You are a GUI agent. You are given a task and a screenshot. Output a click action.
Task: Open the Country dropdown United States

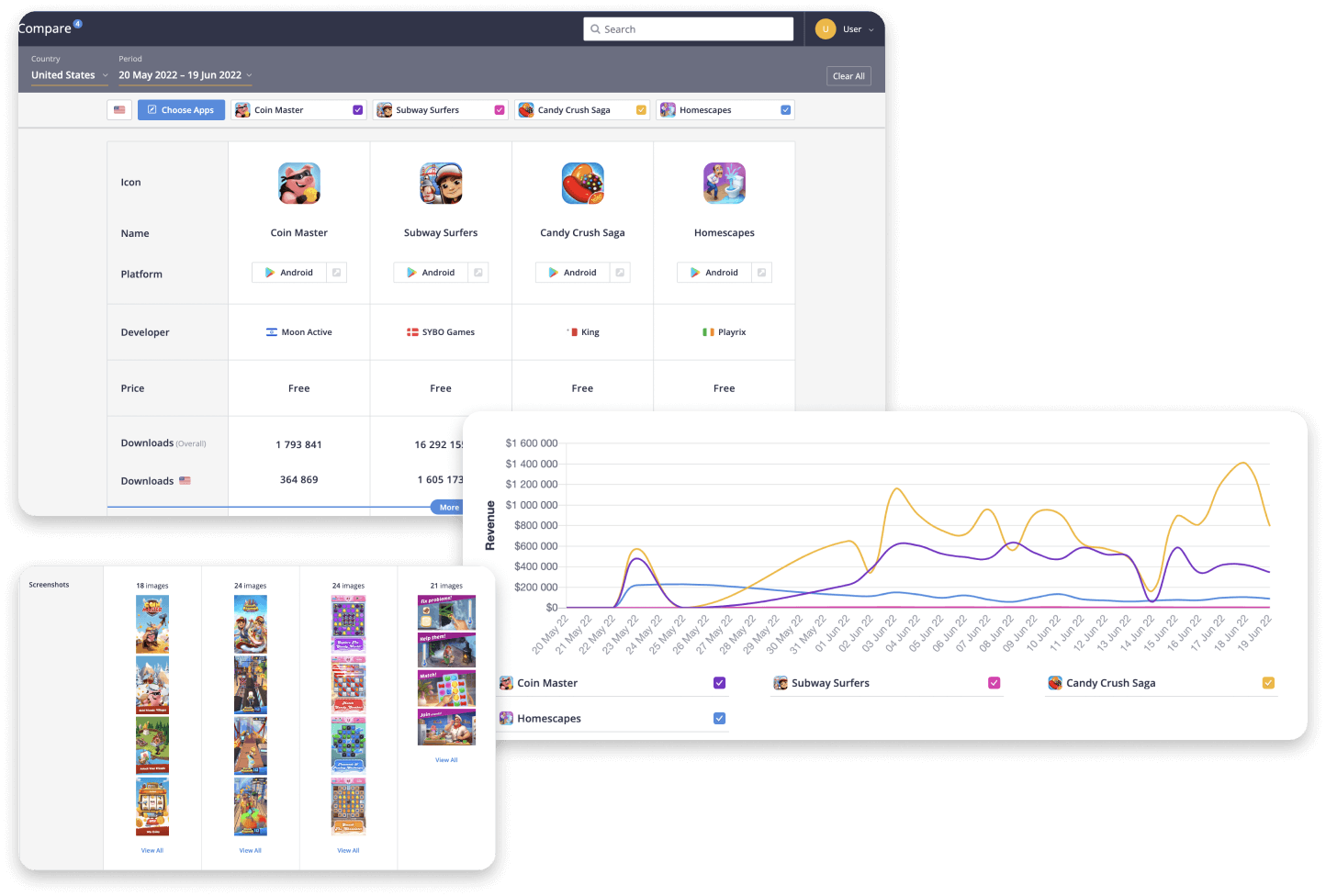pyautogui.click(x=70, y=75)
